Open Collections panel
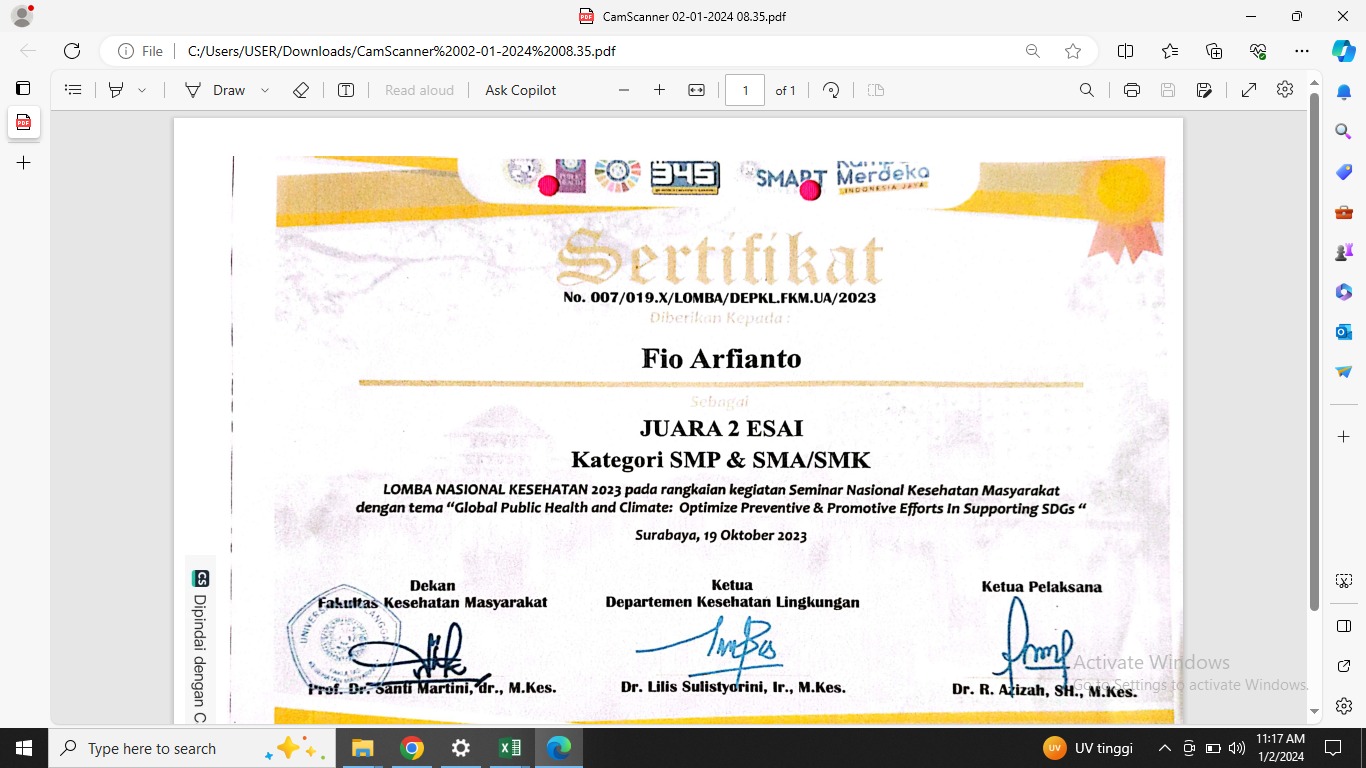Viewport: 1366px width, 768px height. (1214, 51)
